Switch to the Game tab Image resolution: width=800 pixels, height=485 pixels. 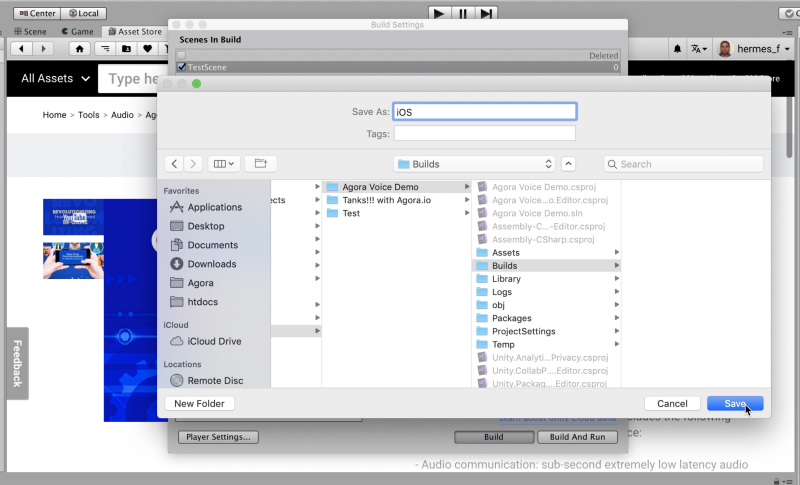[x=78, y=32]
